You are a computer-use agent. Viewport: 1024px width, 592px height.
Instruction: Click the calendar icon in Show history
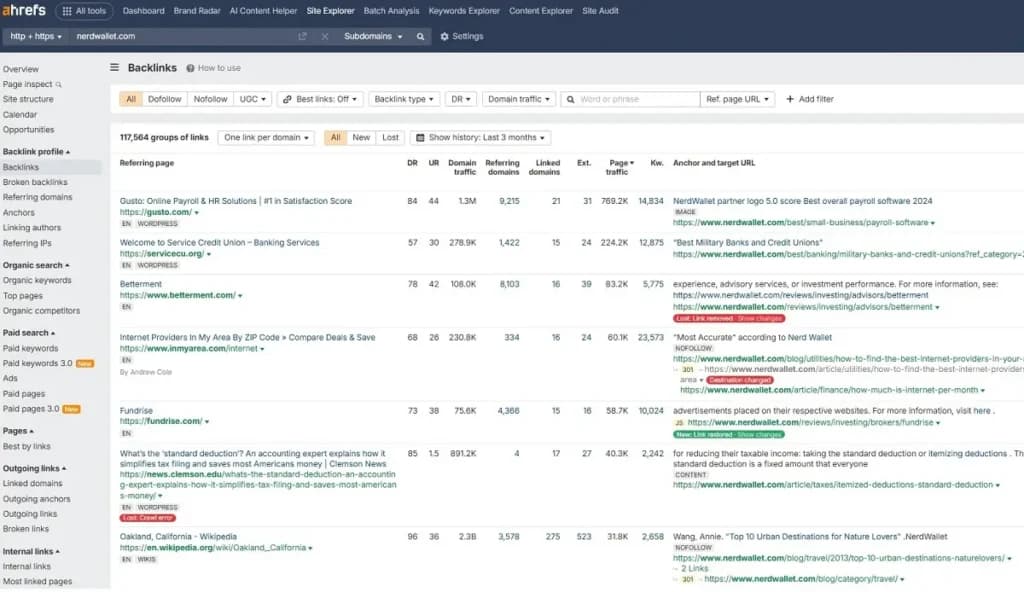point(420,138)
